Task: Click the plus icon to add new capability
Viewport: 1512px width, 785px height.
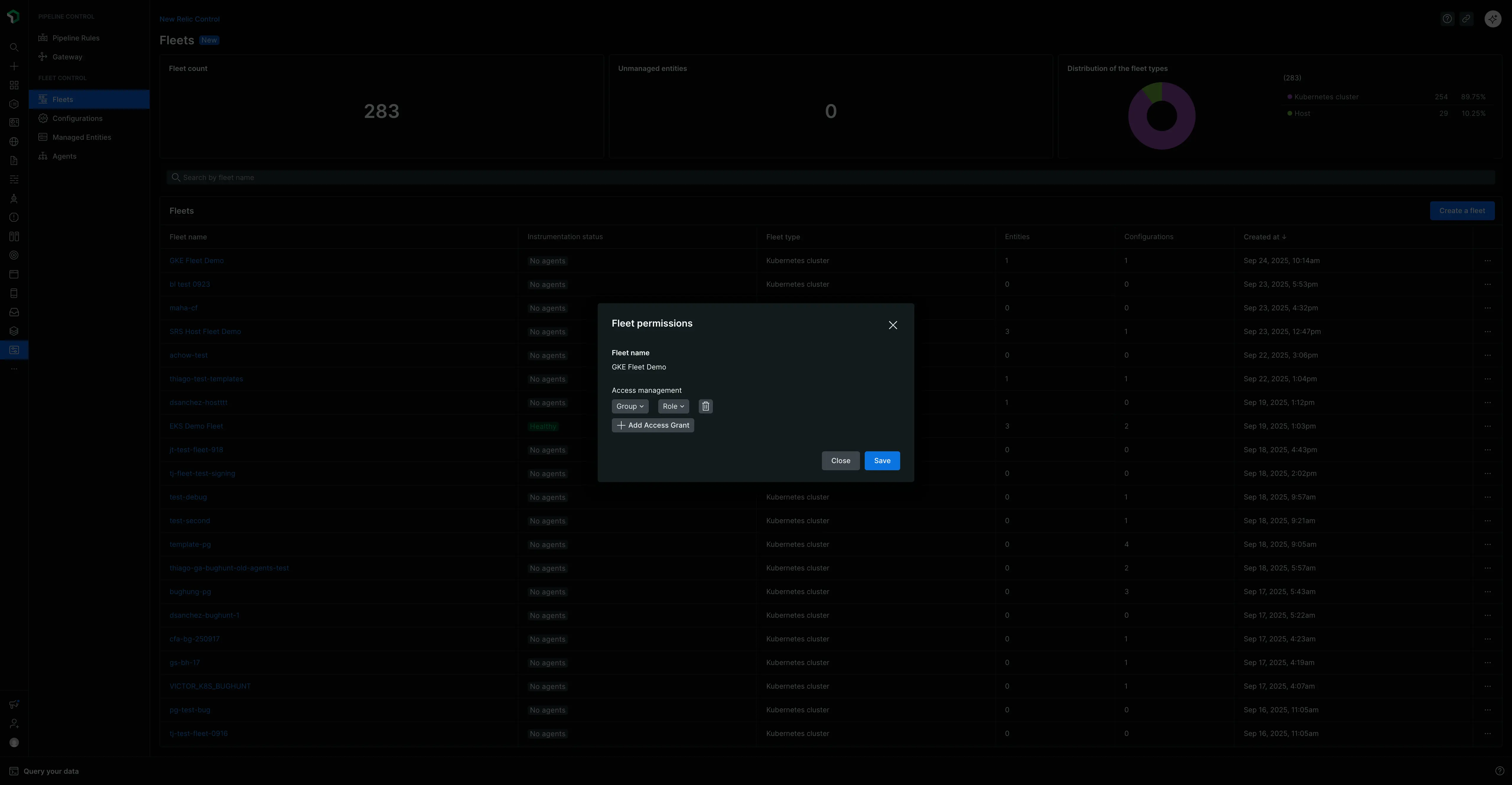Action: point(14,66)
